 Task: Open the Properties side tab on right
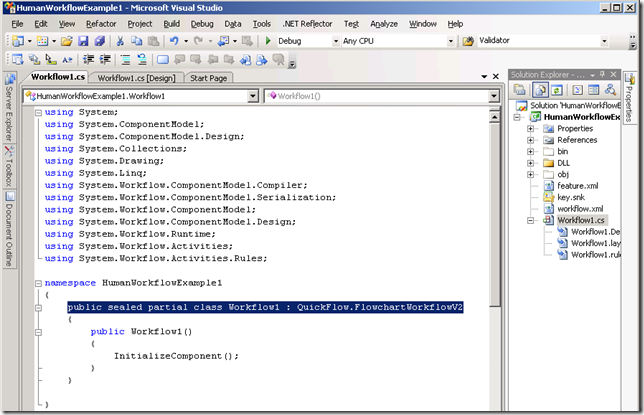click(629, 97)
